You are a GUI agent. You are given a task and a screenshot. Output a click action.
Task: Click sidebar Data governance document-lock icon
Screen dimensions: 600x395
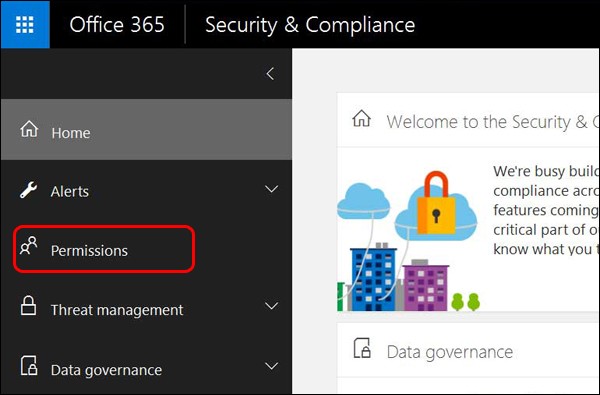pyautogui.click(x=29, y=366)
